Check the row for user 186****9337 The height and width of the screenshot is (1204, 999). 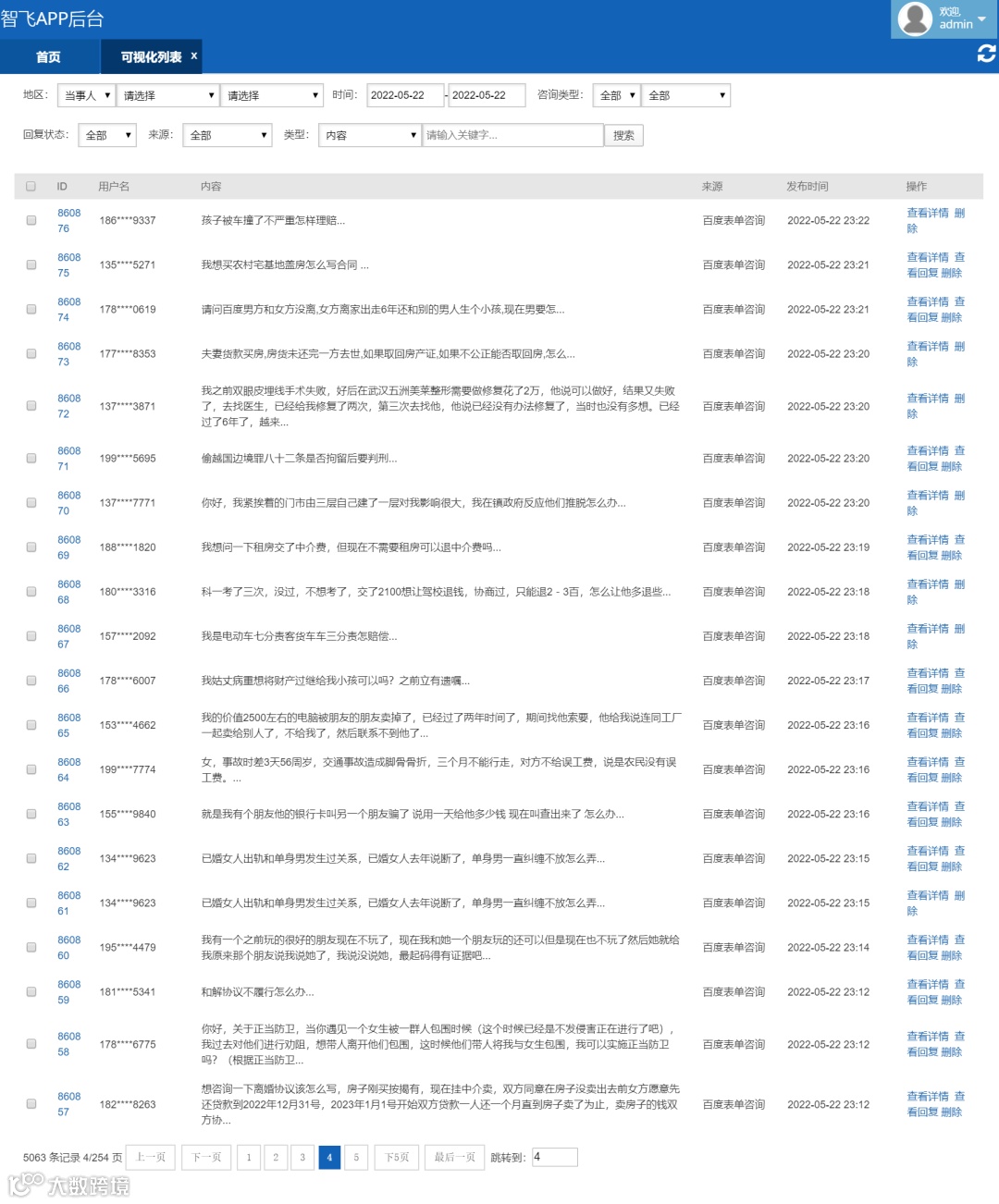(x=31, y=221)
